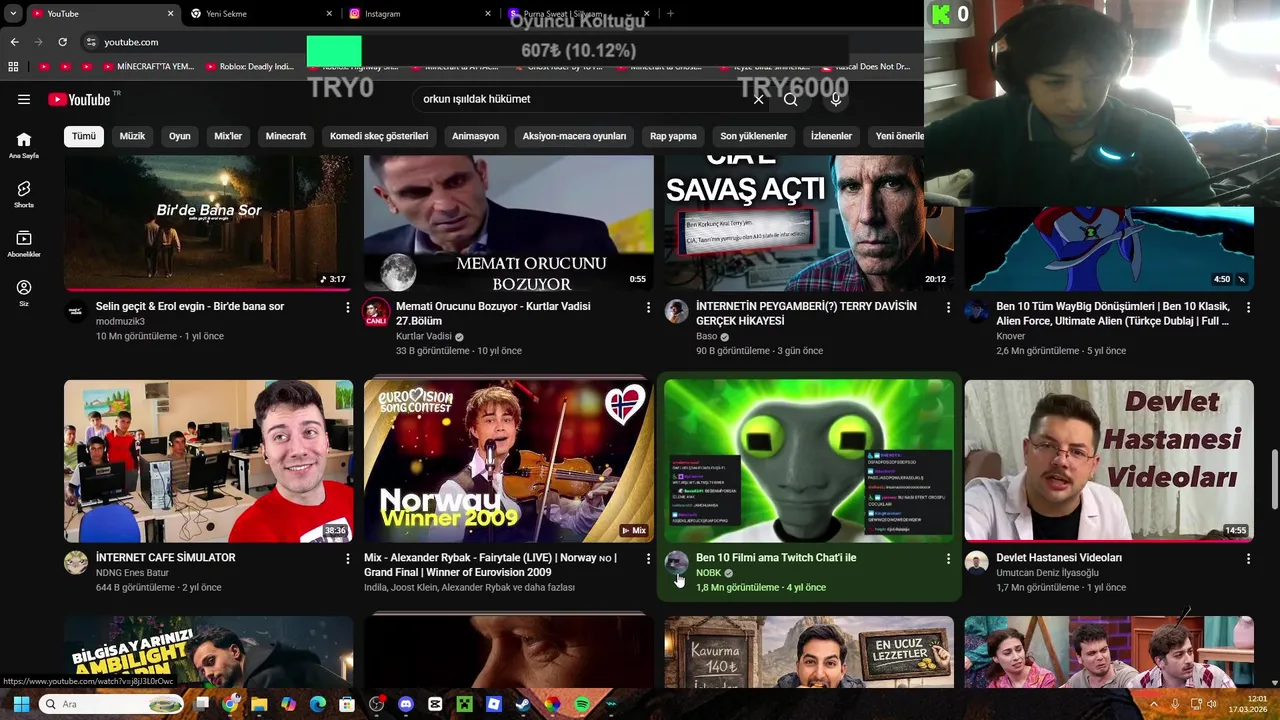1280x720 pixels.
Task: Open Steam from the taskbar
Action: tap(523, 704)
